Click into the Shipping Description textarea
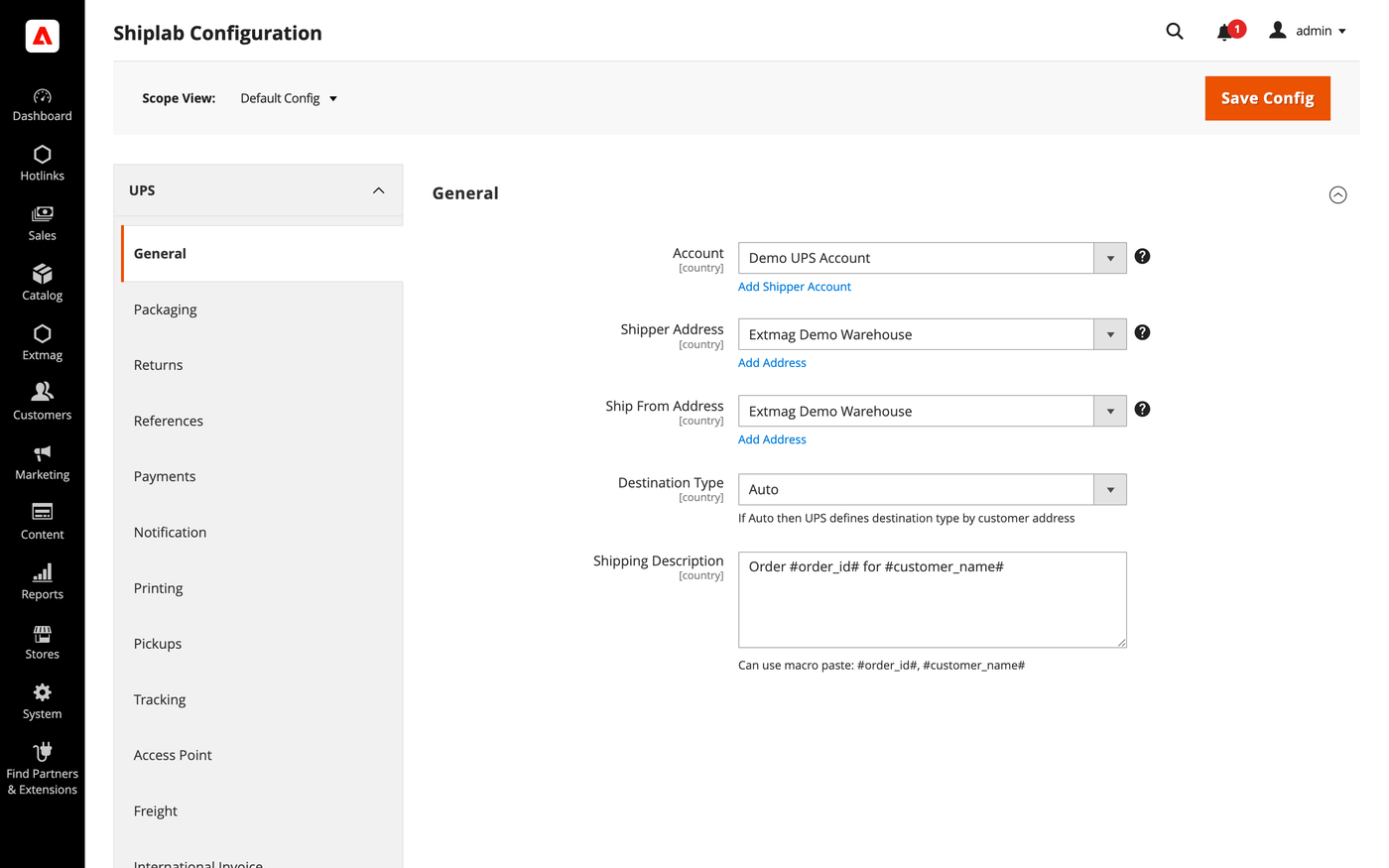 pos(932,600)
